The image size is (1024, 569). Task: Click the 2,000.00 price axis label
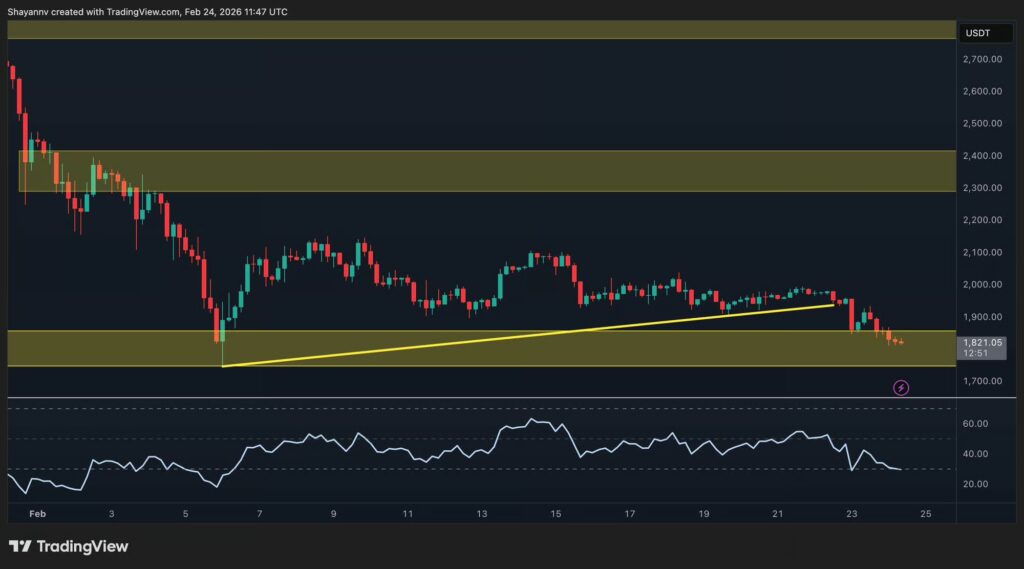(980, 285)
